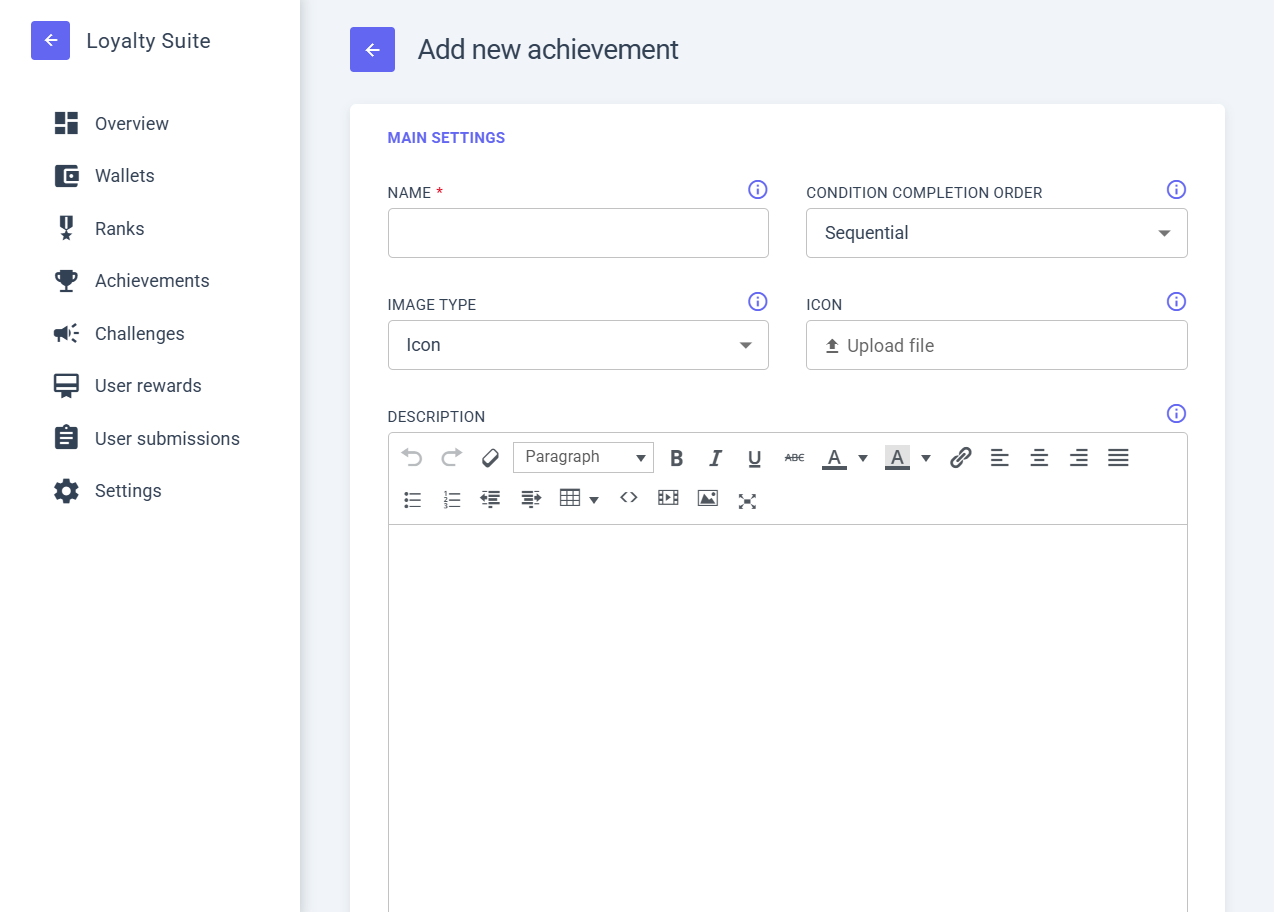Insert a media video
1274x912 pixels.
[668, 497]
